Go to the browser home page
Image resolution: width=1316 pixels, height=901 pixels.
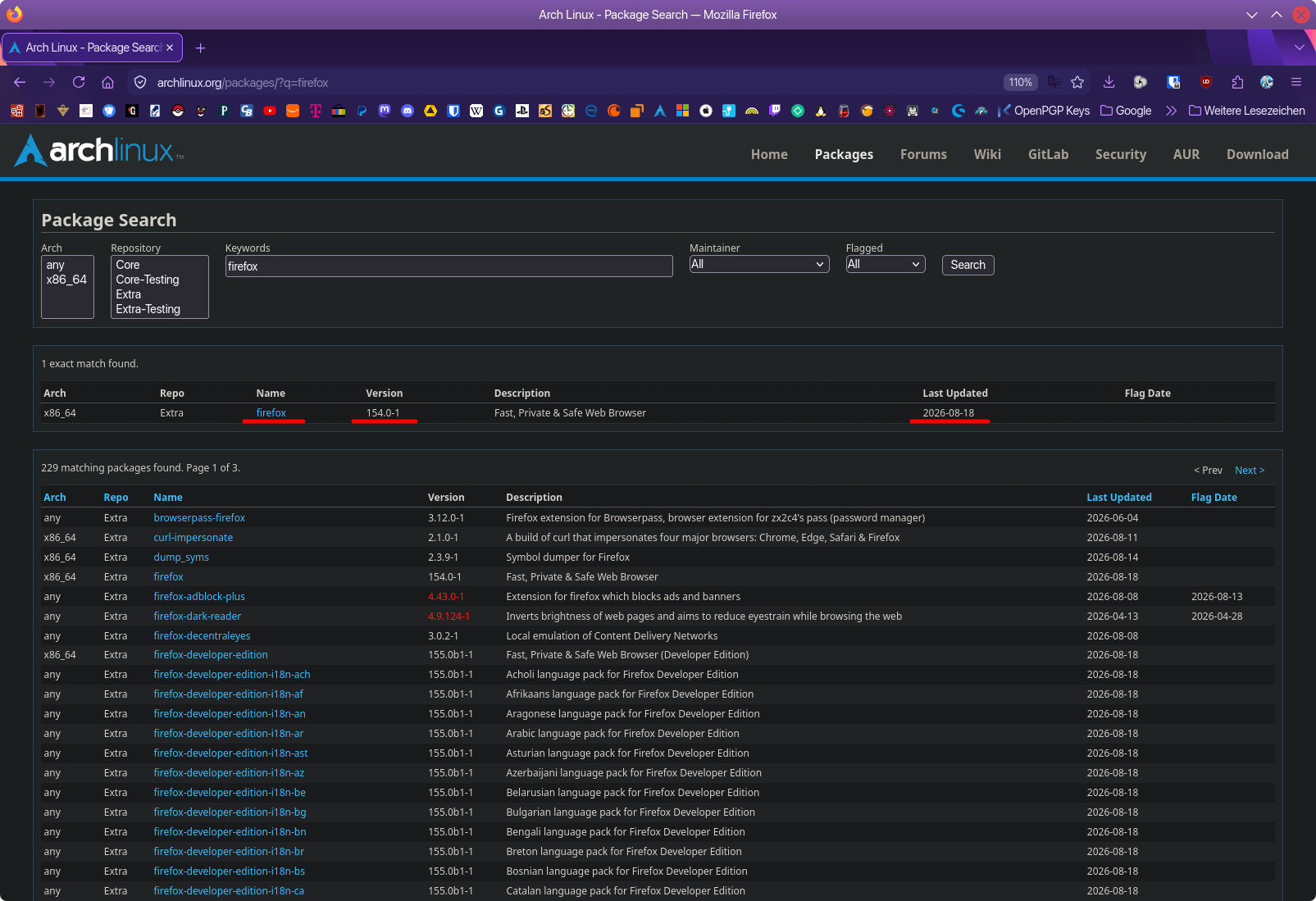[107, 82]
